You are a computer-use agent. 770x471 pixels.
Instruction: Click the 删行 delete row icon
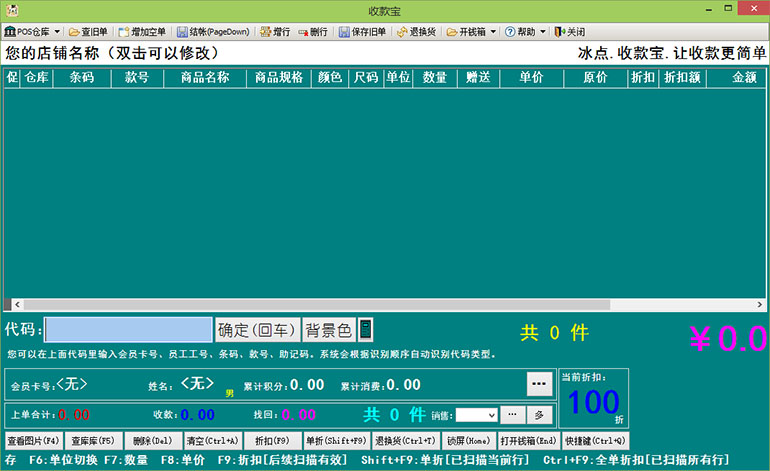312,32
